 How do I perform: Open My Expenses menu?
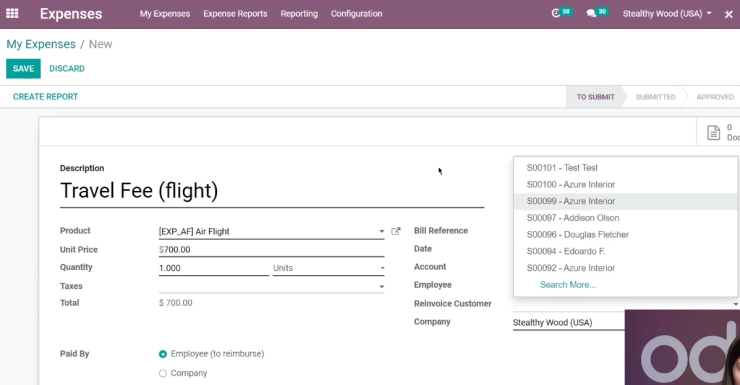coord(165,14)
